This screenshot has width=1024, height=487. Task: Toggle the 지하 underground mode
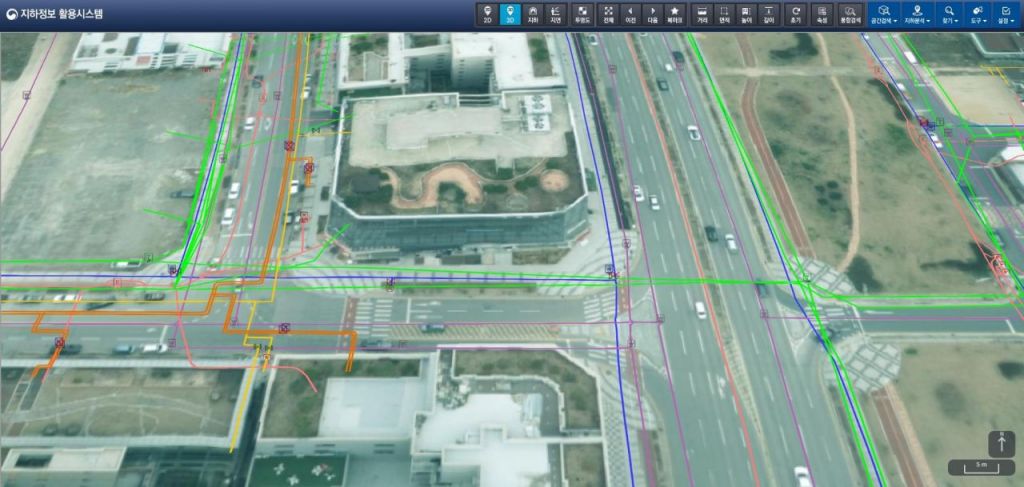(533, 14)
